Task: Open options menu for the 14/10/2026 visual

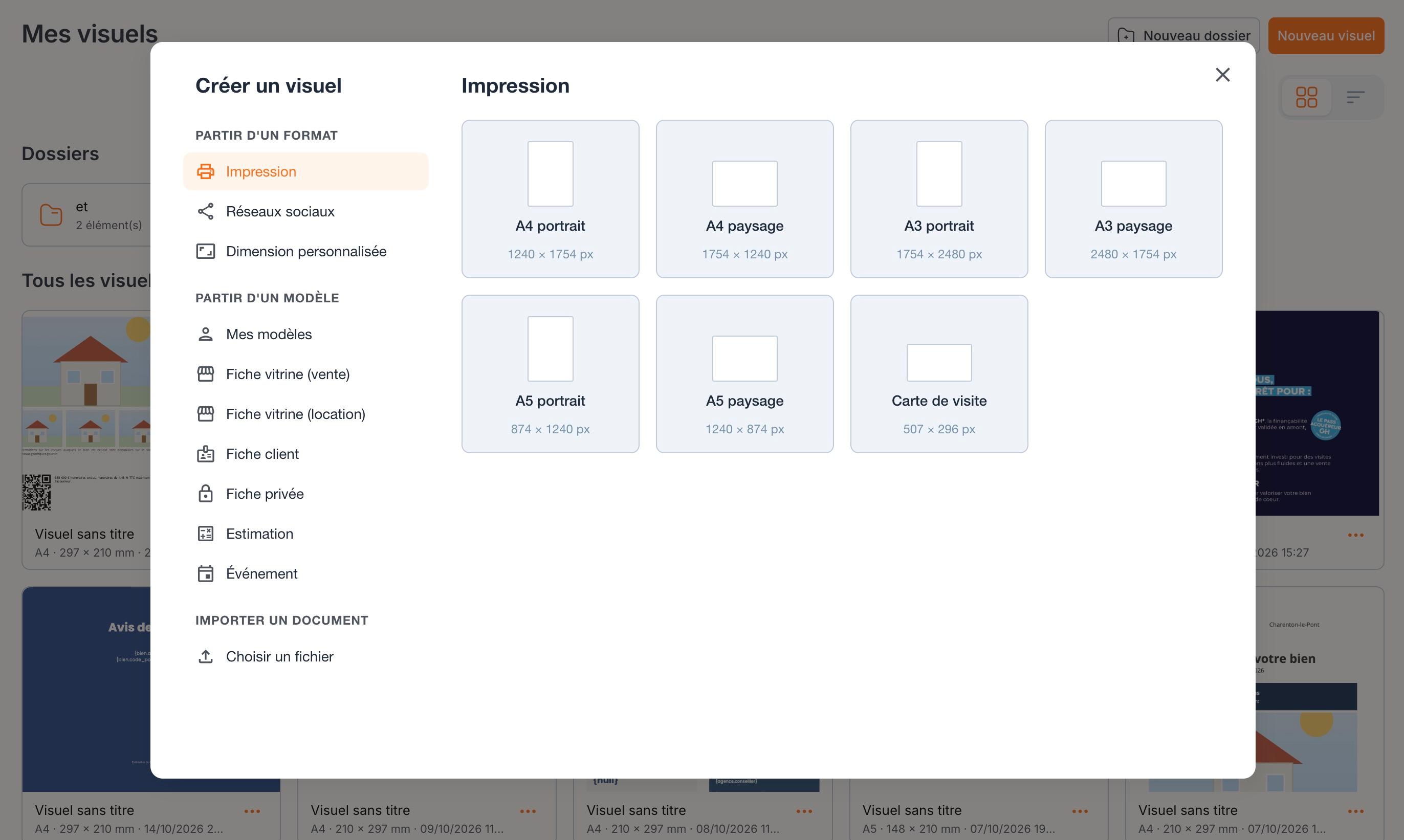Action: [252, 811]
